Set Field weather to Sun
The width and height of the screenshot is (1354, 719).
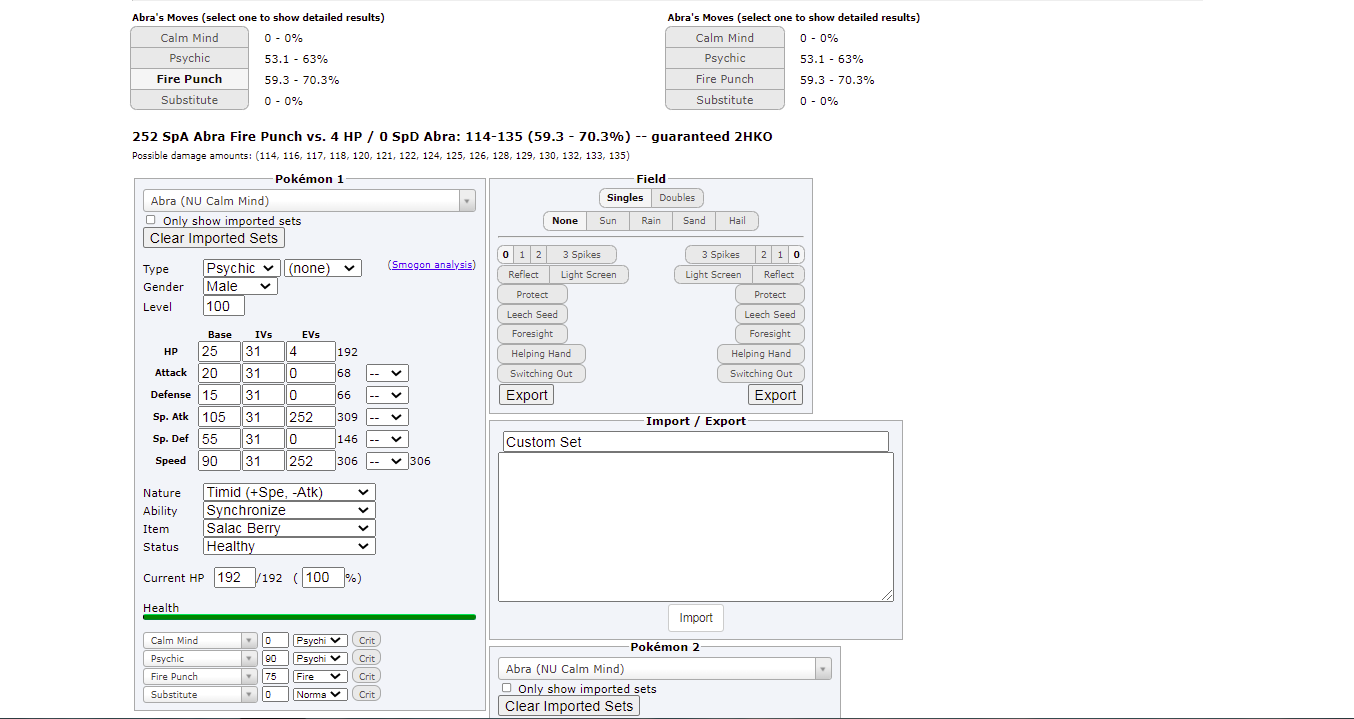click(x=608, y=221)
